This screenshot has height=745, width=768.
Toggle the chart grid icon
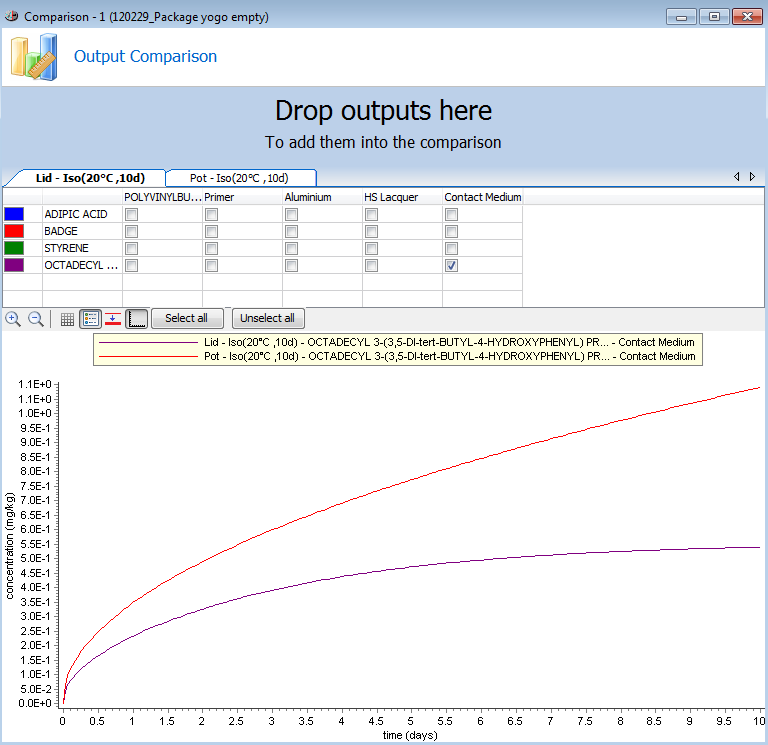[x=67, y=319]
